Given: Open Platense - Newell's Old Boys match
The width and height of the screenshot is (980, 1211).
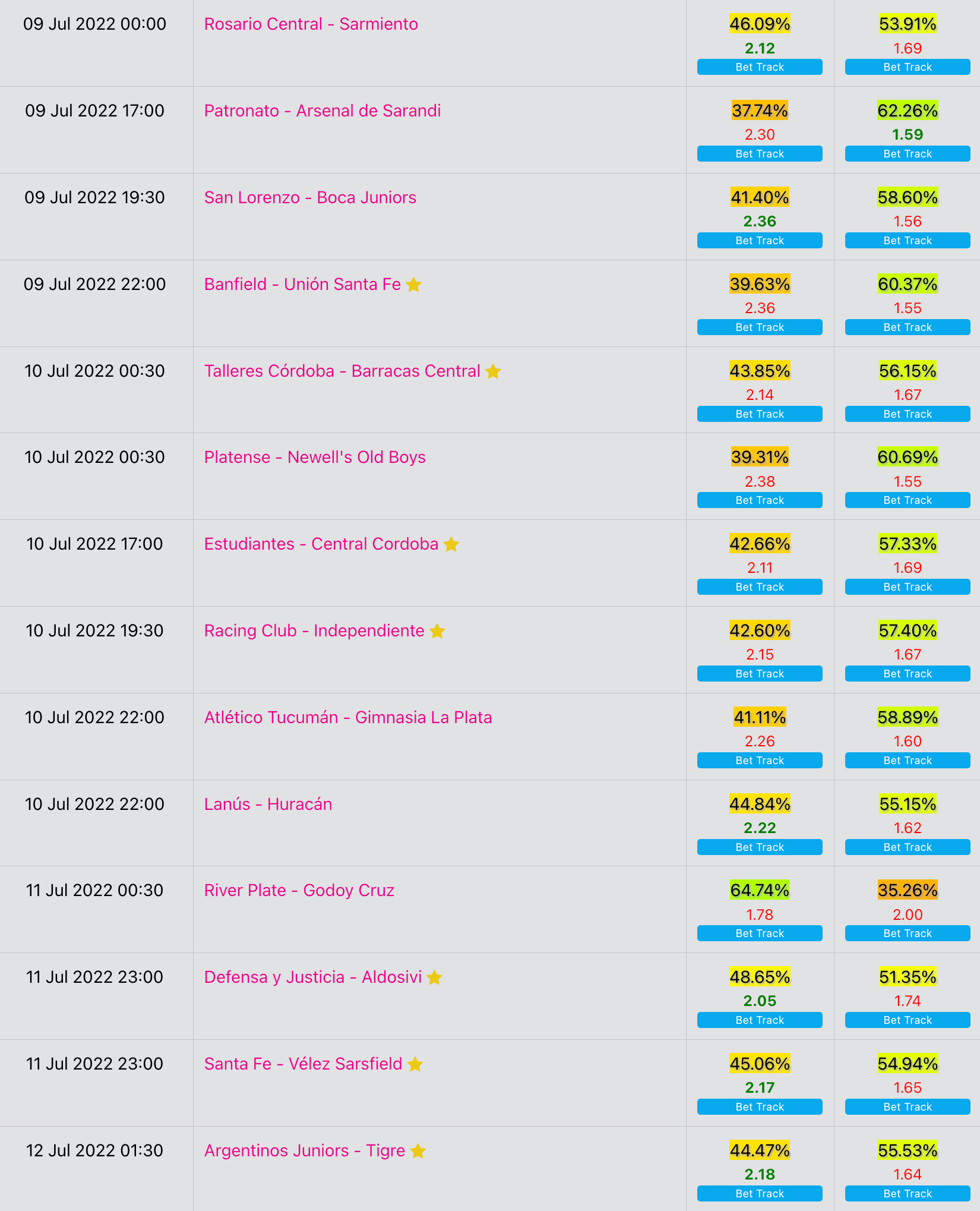Looking at the screenshot, I should tap(315, 457).
